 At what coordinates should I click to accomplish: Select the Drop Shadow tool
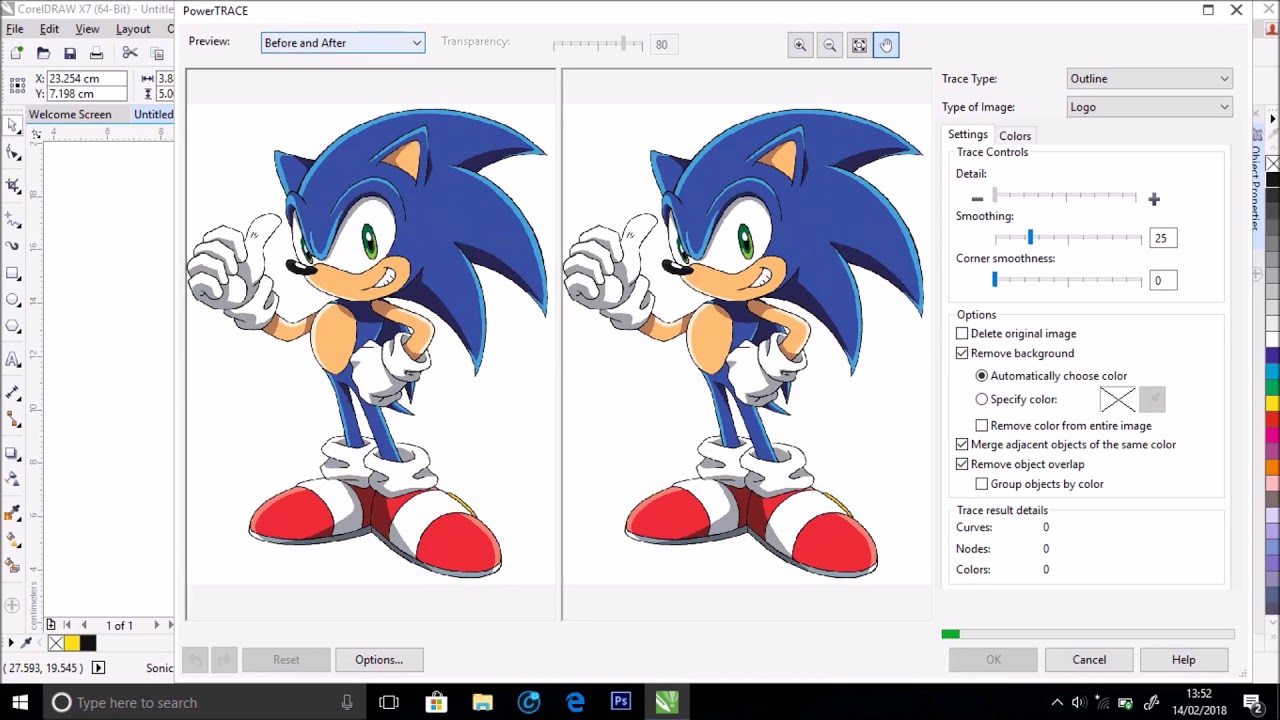point(13,453)
